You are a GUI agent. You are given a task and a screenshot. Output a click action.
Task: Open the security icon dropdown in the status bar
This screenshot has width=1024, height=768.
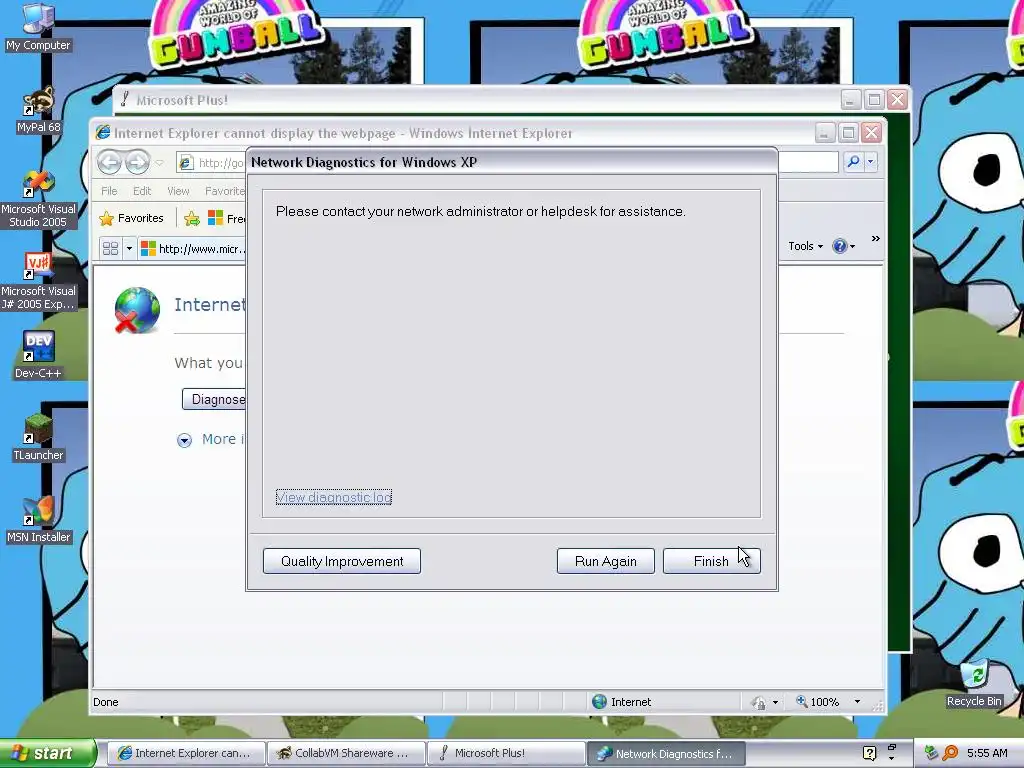(775, 703)
